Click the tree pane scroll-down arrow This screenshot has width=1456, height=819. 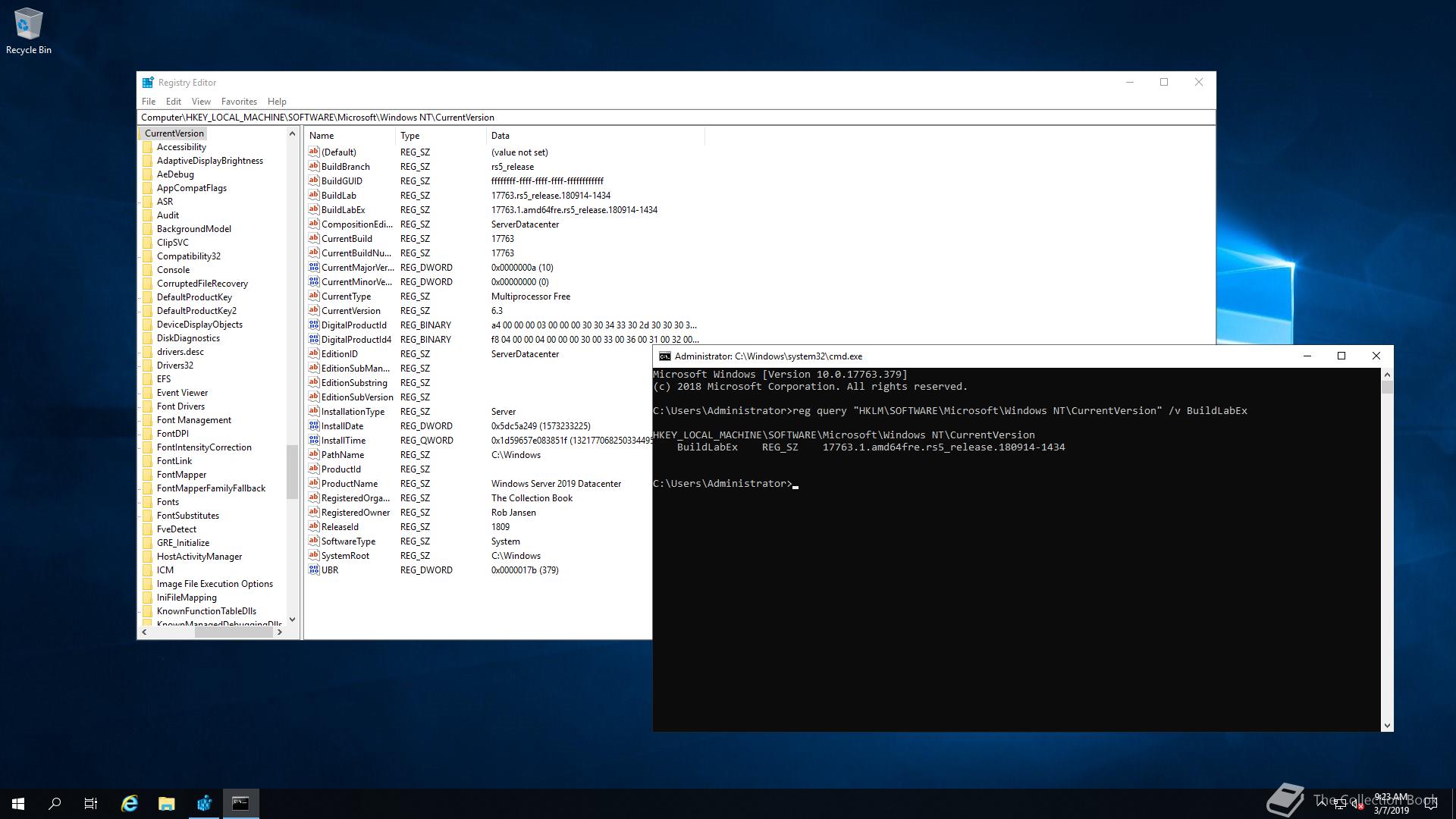tap(292, 620)
